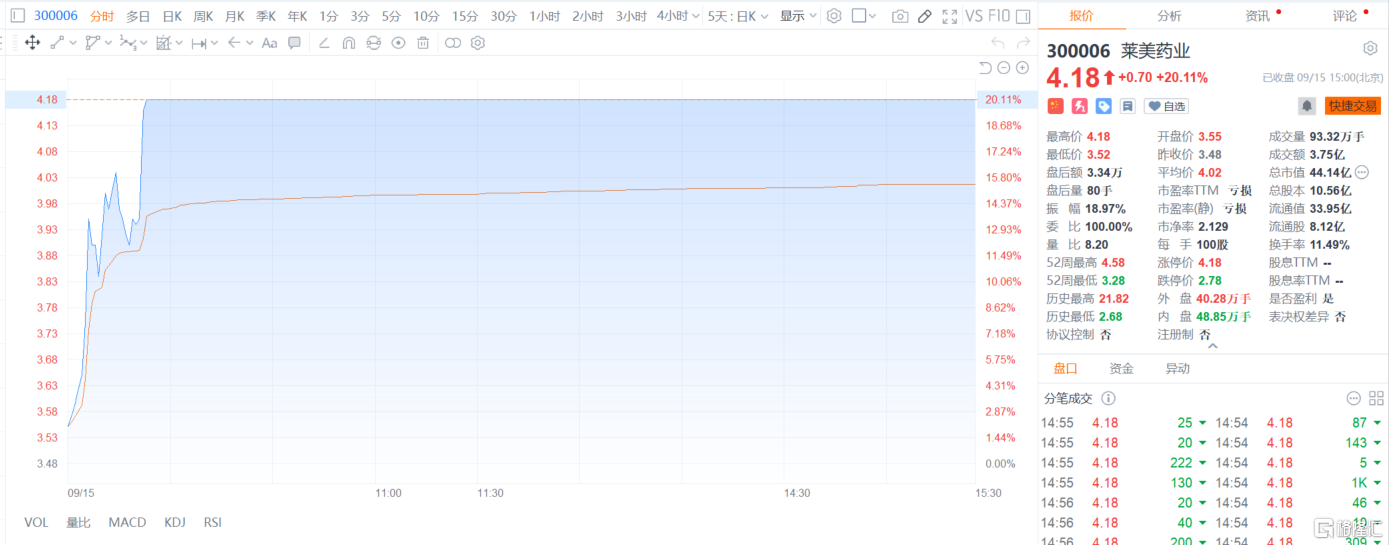Image resolution: width=1389 pixels, height=545 pixels.
Task: Expand polyline tool options arrow
Action: click(108, 43)
